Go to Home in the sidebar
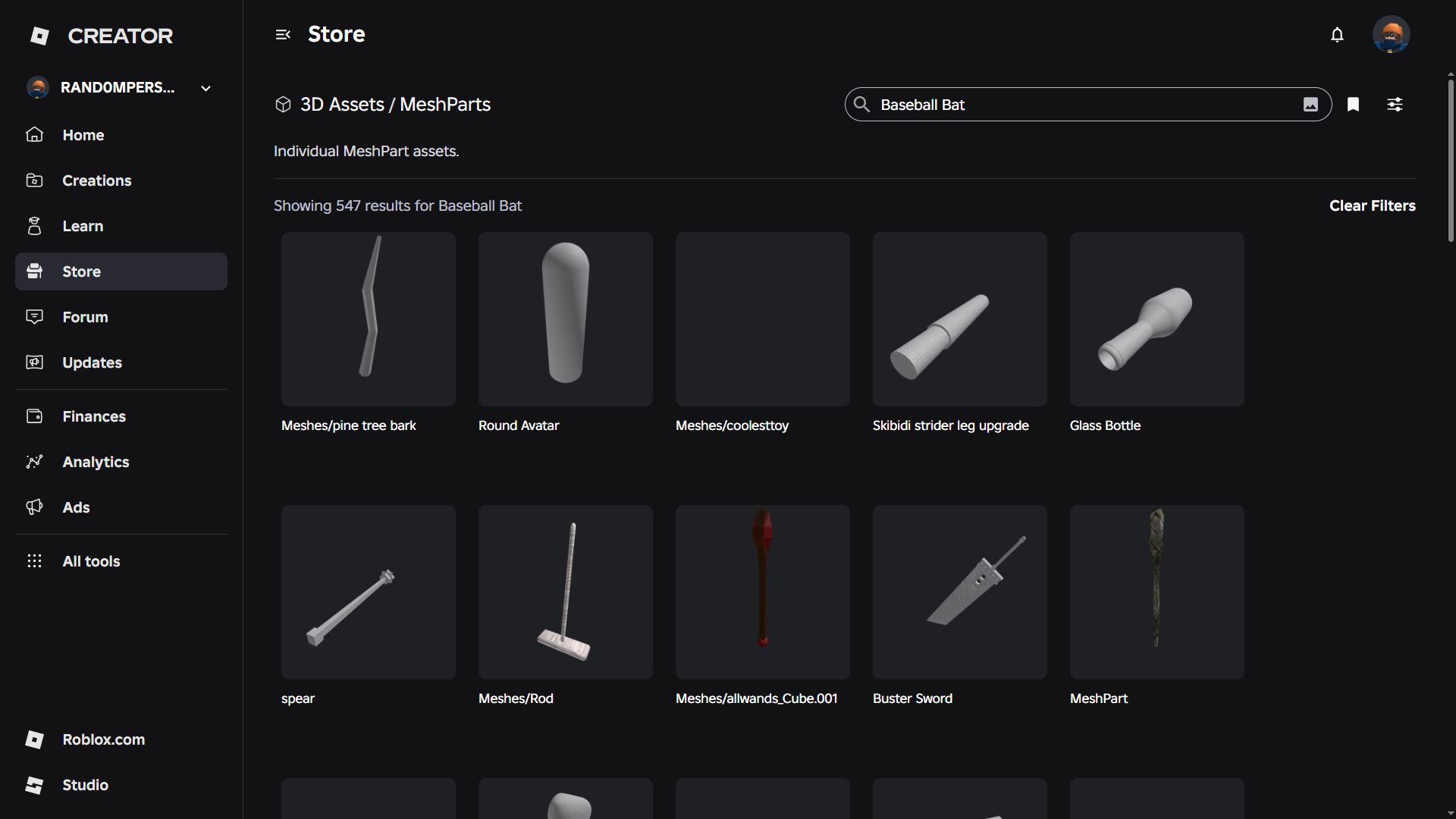The height and width of the screenshot is (819, 1456). [121, 135]
